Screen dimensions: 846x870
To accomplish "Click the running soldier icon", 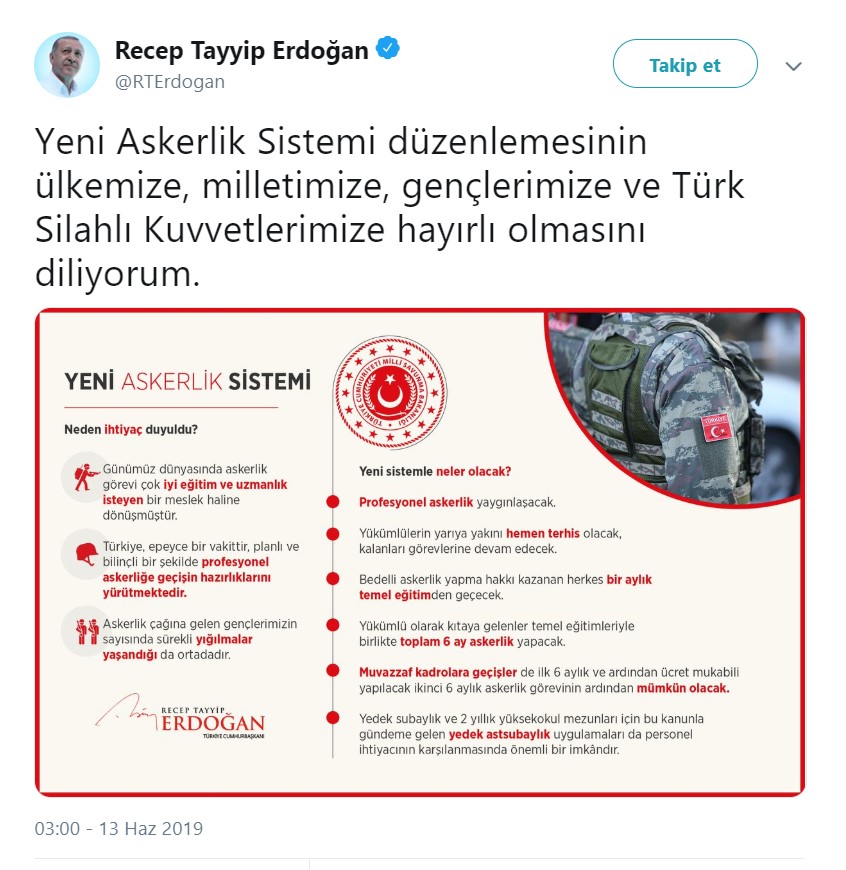I will [x=85, y=477].
